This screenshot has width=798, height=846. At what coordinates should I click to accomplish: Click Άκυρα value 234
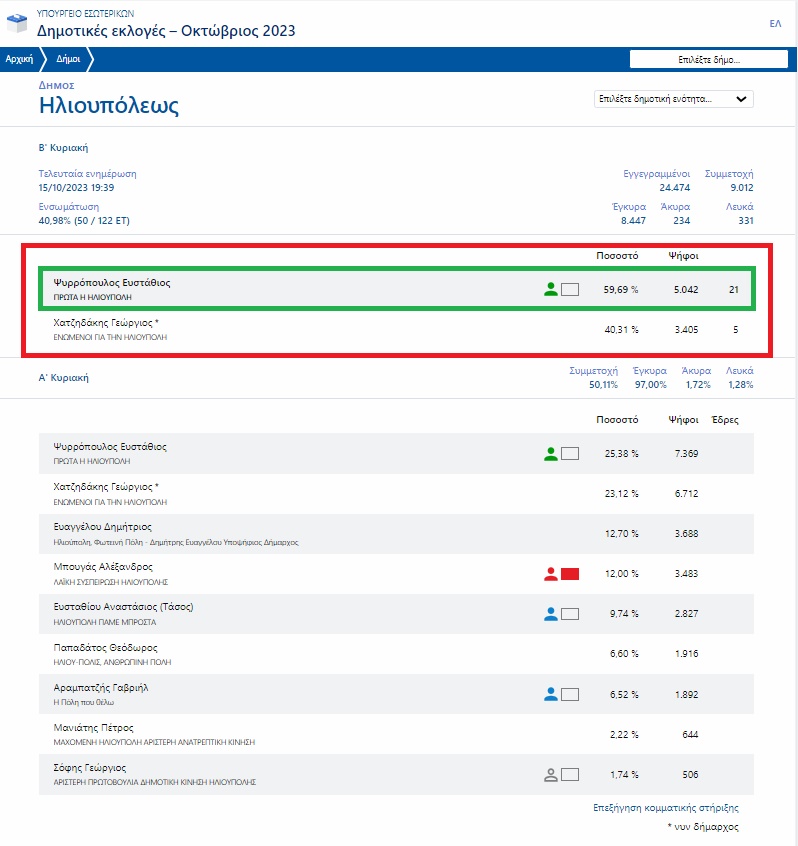coord(681,221)
